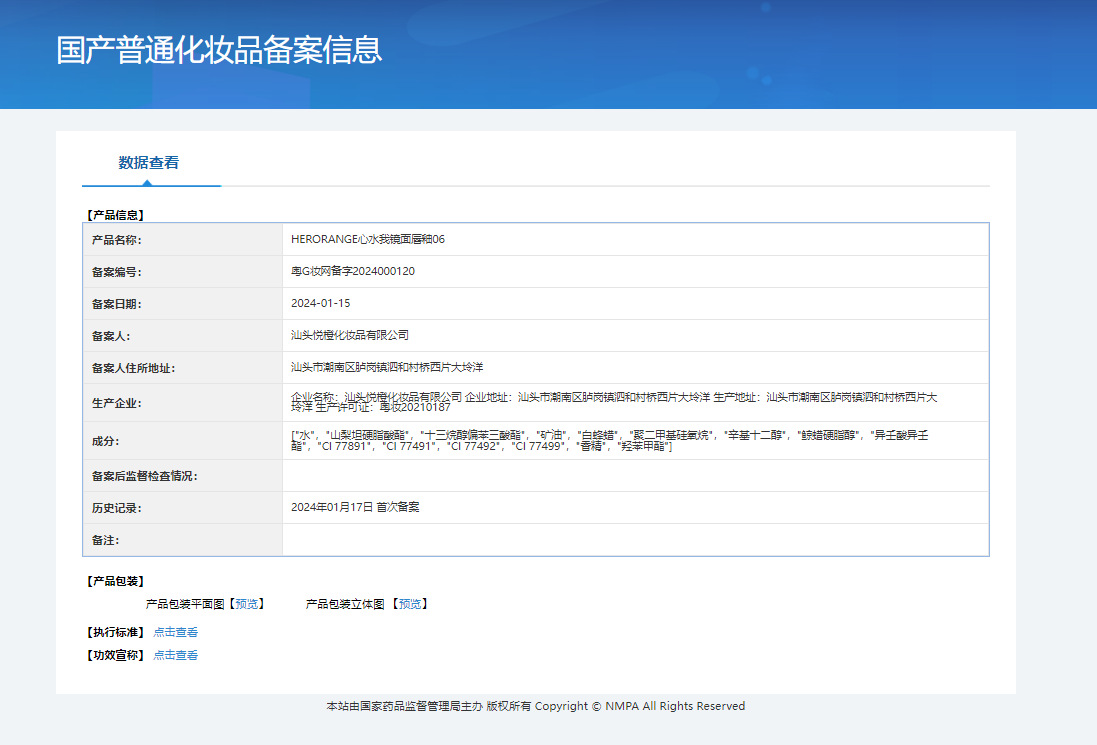This screenshot has width=1097, height=745.
Task: Click the ingredients list text in 成分 row
Action: click(x=609, y=441)
